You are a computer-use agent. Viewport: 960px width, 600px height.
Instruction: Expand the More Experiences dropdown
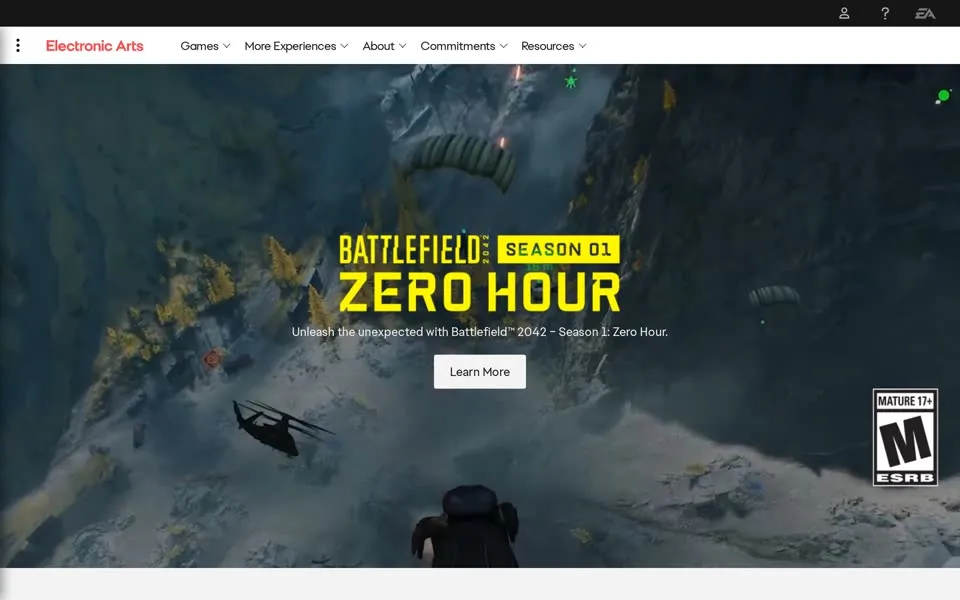point(296,46)
